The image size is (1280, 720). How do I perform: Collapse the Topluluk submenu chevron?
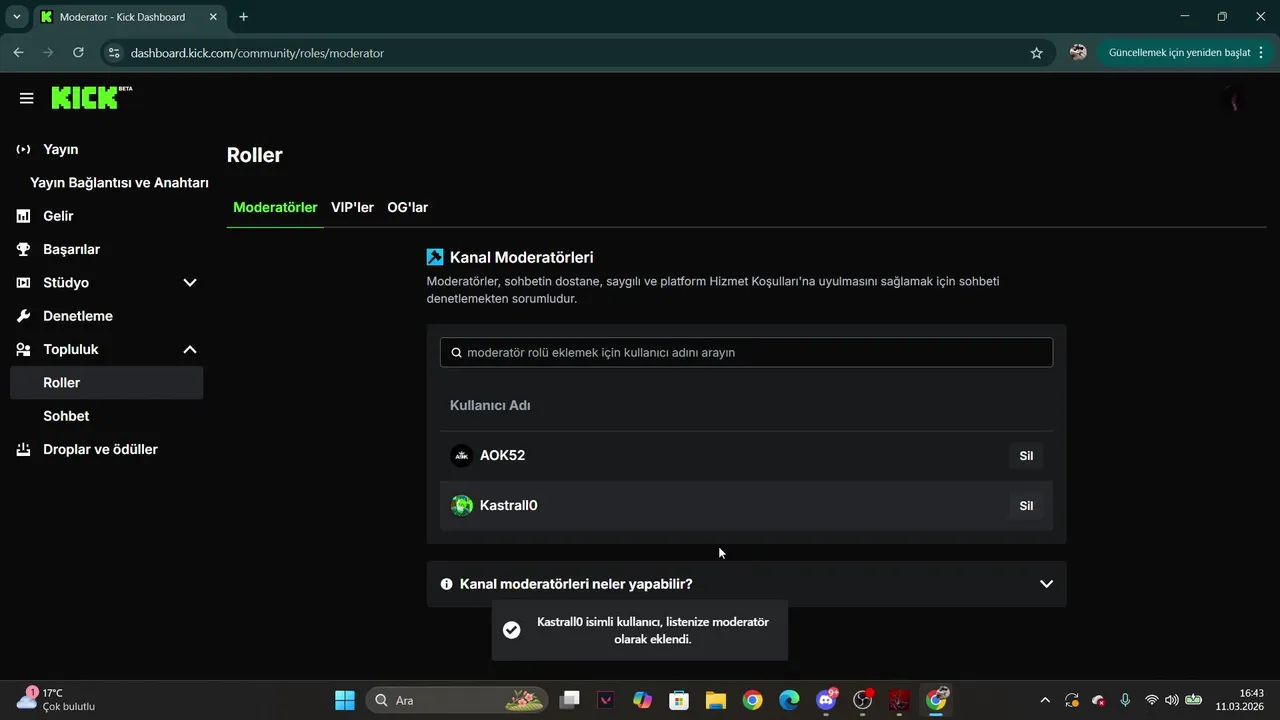coord(190,349)
